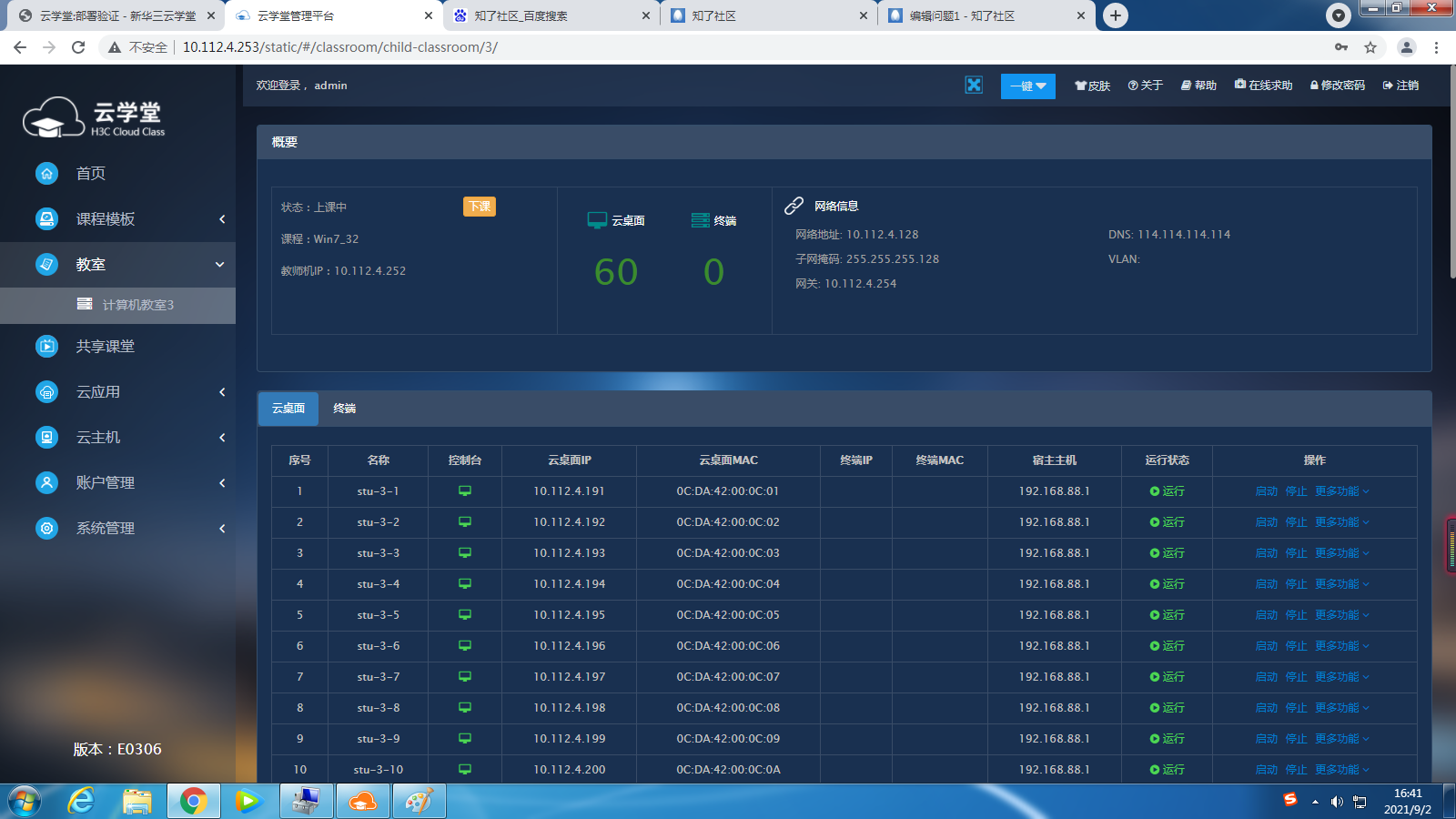Open console for stu-3-7
The image size is (1456, 819).
[465, 677]
